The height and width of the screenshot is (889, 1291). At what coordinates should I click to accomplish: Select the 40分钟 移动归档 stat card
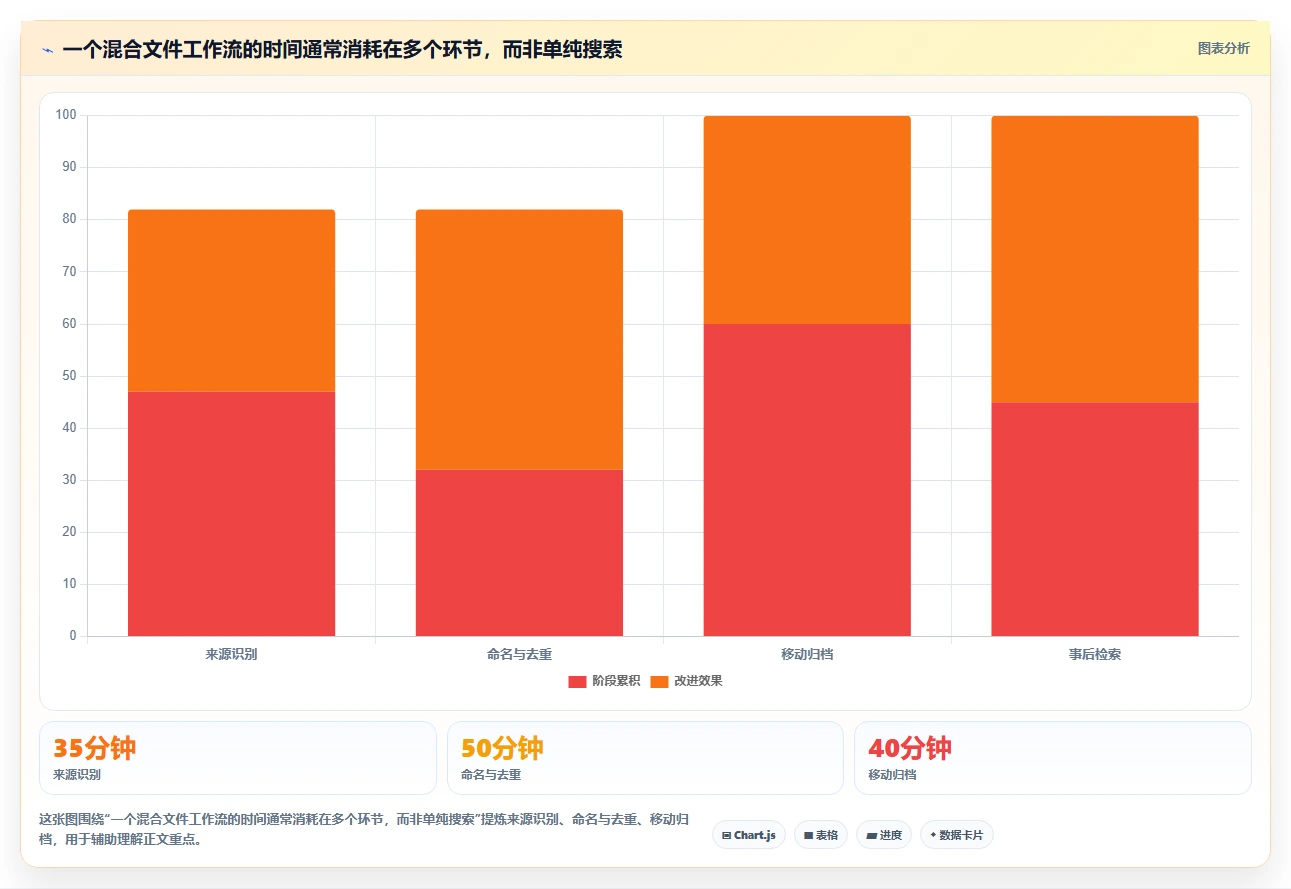pos(1053,758)
